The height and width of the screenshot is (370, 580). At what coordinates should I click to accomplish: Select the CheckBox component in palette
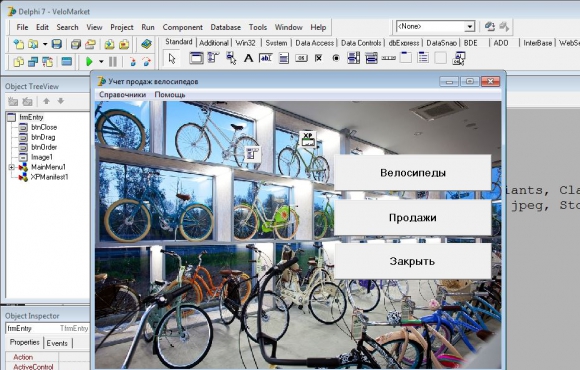[x=318, y=58]
